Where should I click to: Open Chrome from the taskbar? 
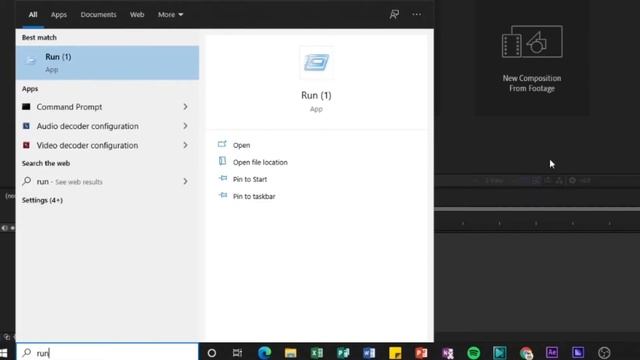[526, 353]
